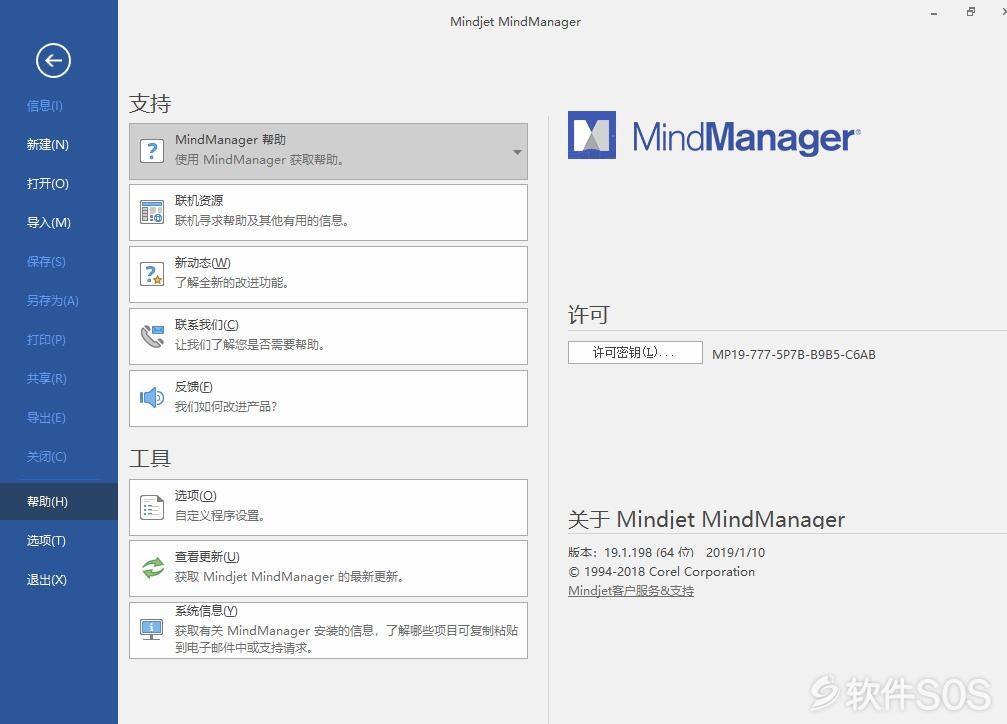Click 自定义程序设置 description
Viewport: 1007px width, 724px height.
point(220,516)
